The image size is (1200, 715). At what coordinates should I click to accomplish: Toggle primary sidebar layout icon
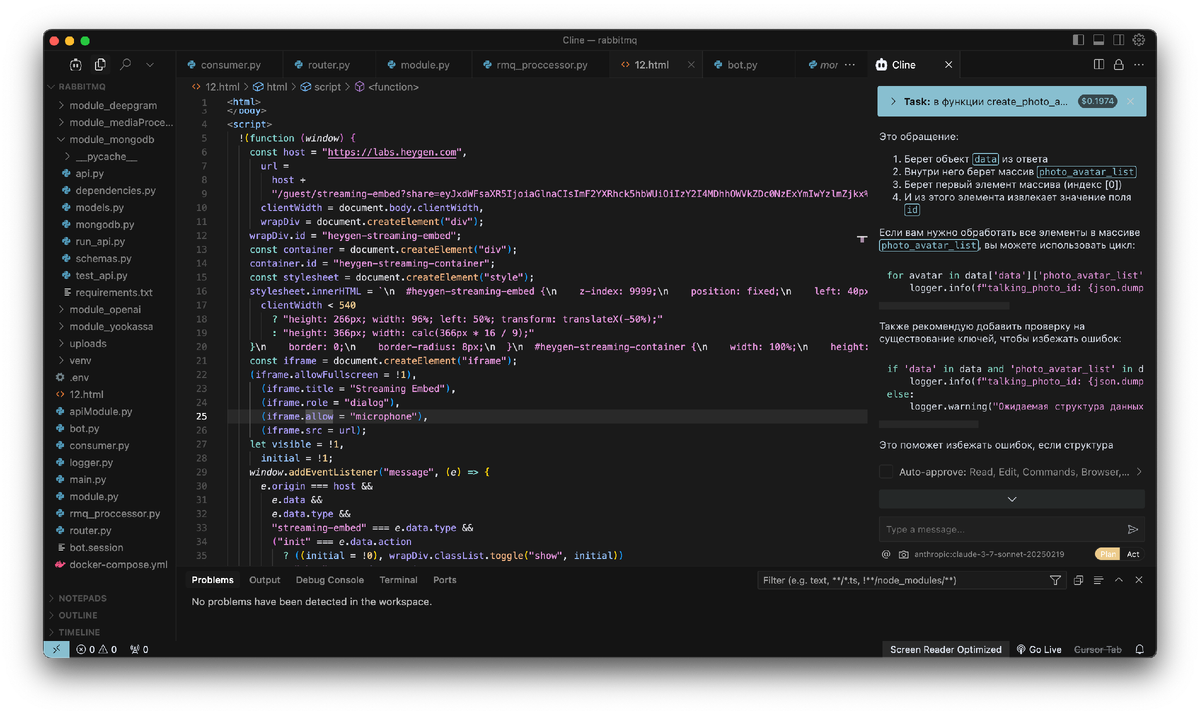pos(1078,40)
